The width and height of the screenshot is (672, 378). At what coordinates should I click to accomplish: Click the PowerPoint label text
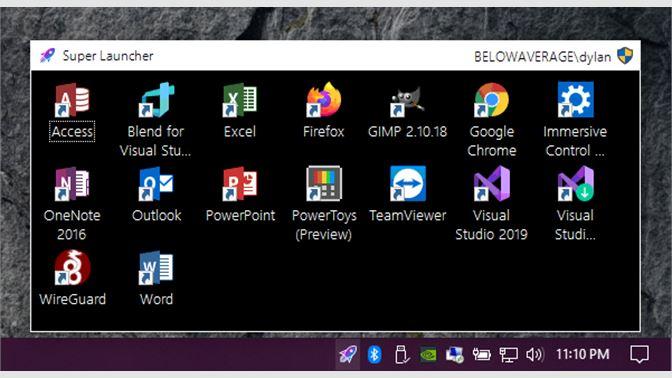click(x=240, y=215)
